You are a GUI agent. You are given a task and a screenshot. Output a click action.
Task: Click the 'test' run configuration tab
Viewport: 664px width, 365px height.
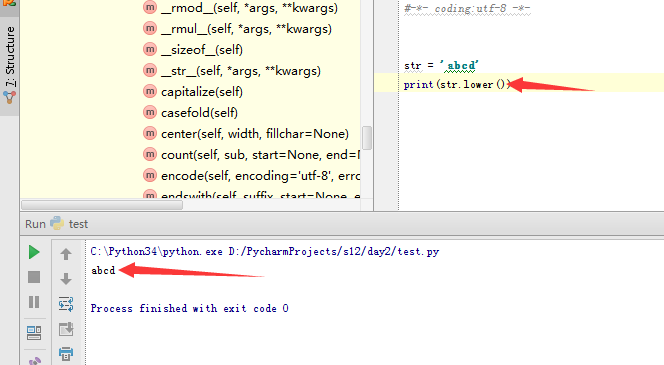tap(78, 224)
